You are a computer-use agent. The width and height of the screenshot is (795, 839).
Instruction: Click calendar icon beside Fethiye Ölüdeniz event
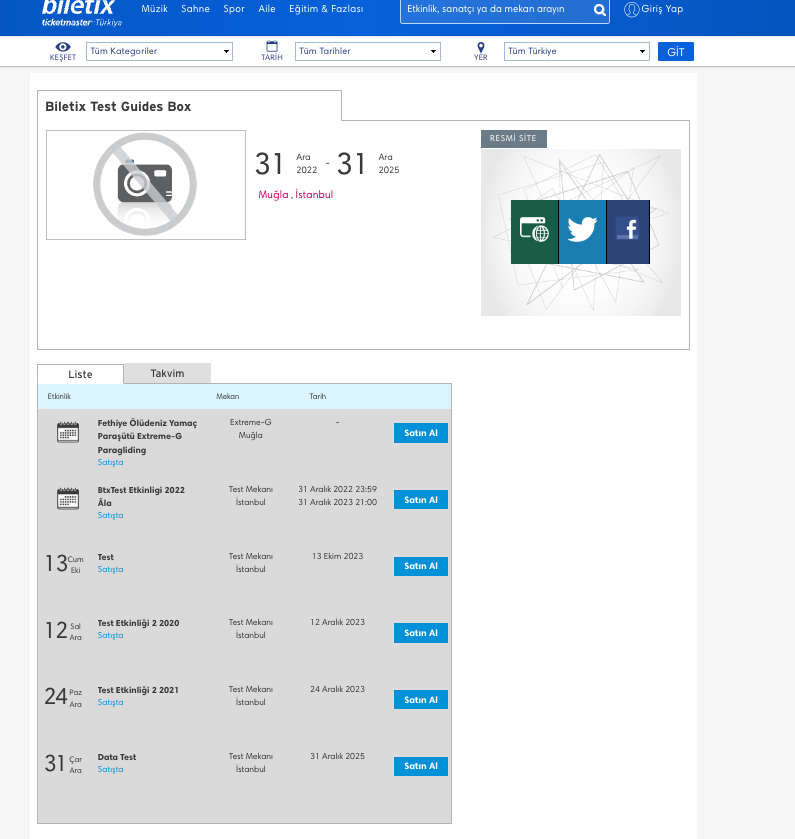click(x=68, y=432)
